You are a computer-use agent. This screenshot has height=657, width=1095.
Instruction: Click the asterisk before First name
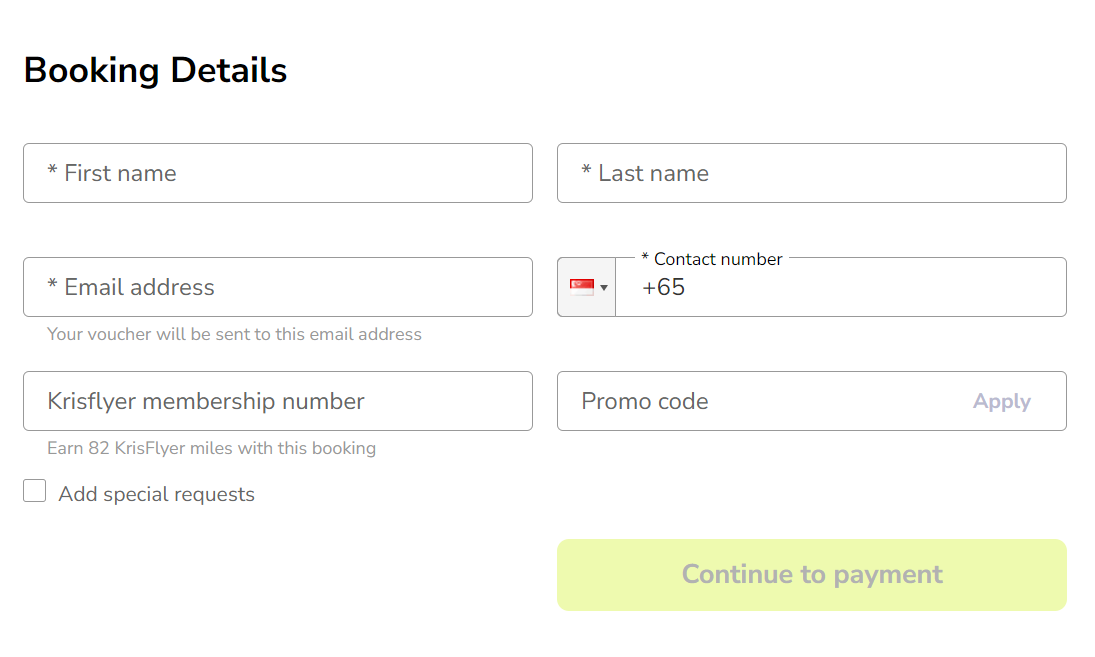52,170
